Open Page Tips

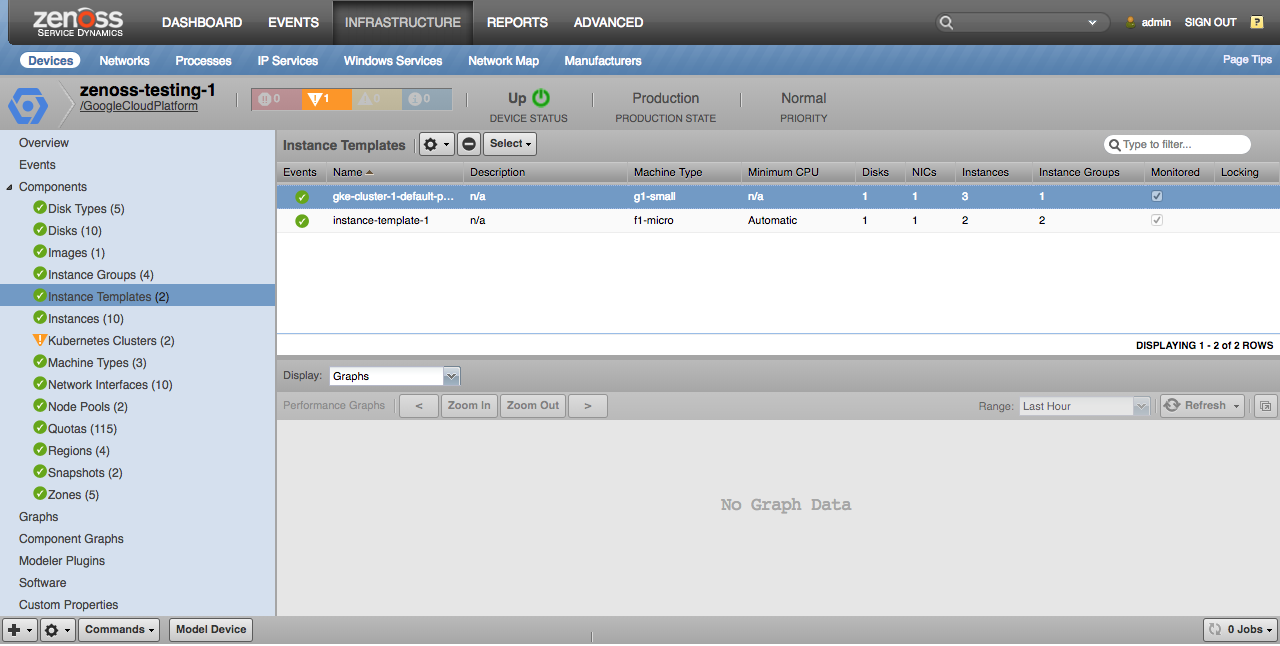pos(1247,60)
